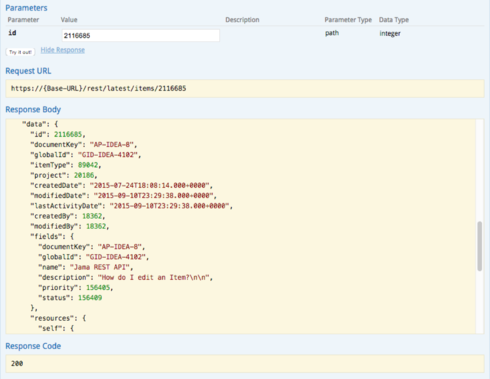The width and height of the screenshot is (490, 379).
Task: Click the "modifiedDate" line
Action: (x=124, y=196)
